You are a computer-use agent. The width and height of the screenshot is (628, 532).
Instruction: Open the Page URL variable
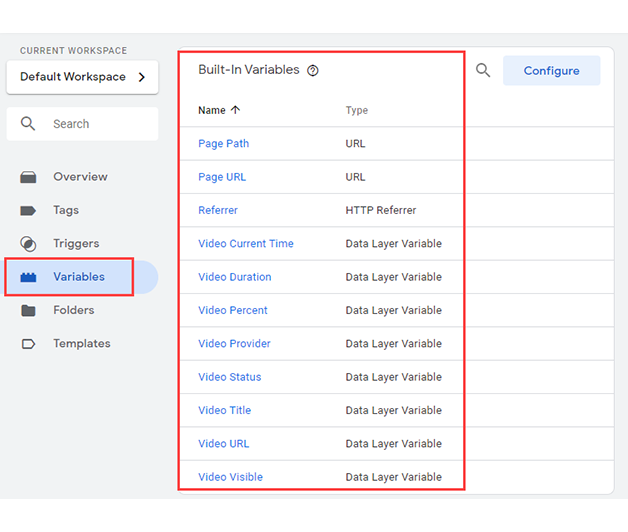point(222,177)
